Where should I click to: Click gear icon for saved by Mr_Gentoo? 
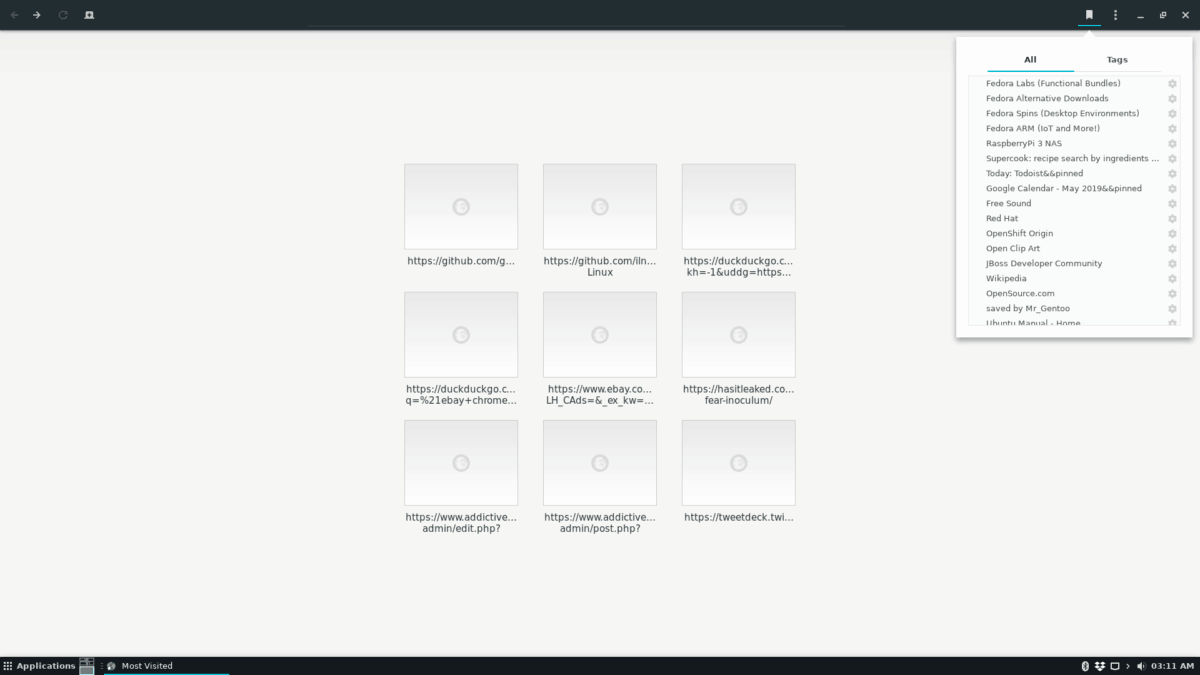point(1172,309)
